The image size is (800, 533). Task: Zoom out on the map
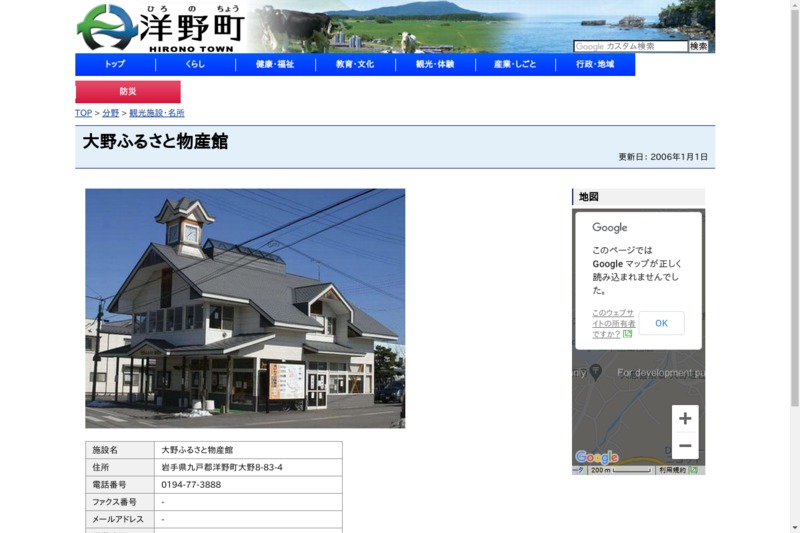pyautogui.click(x=684, y=446)
